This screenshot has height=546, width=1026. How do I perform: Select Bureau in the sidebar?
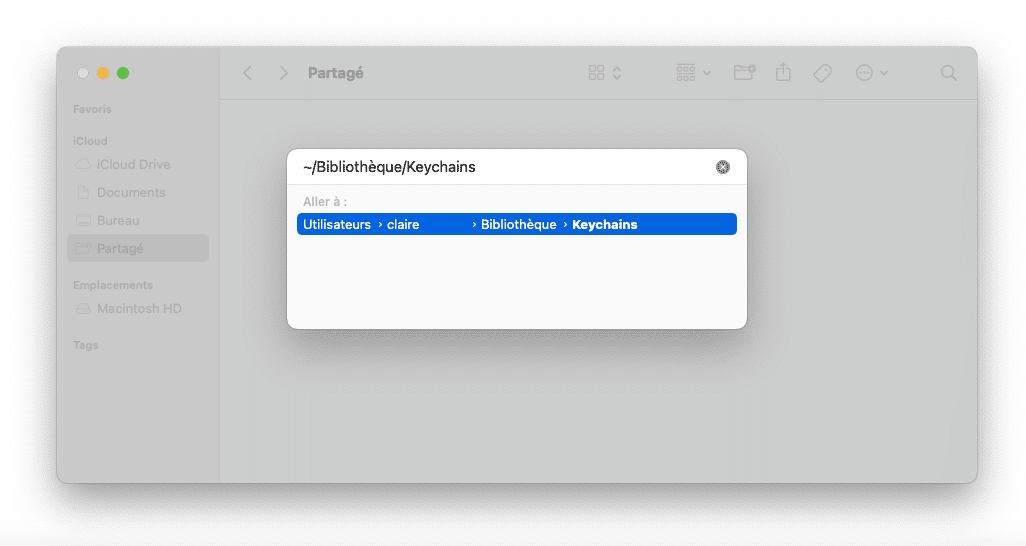[118, 220]
